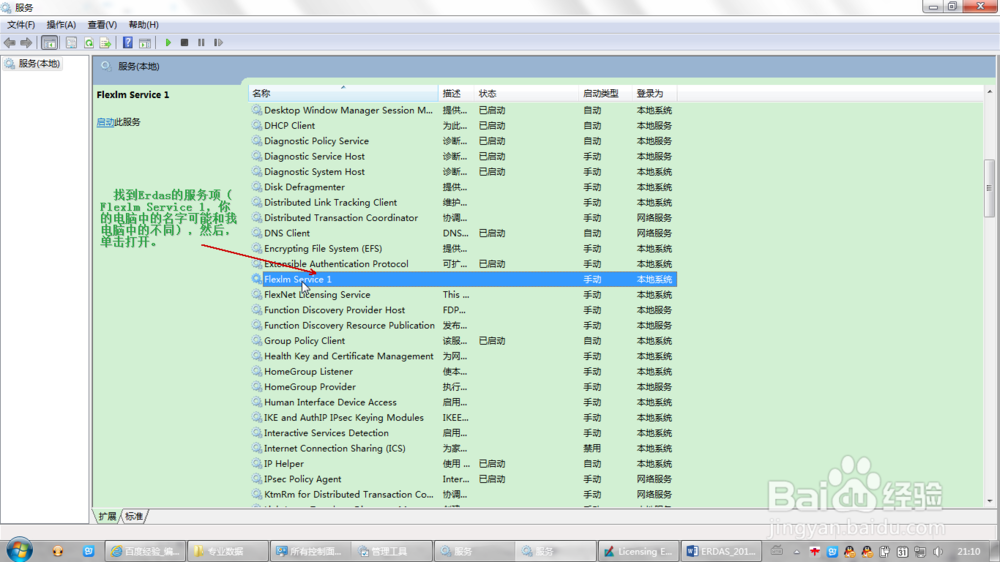The height and width of the screenshot is (562, 1000).
Task: Click the Export List toolbar icon
Action: (105, 43)
